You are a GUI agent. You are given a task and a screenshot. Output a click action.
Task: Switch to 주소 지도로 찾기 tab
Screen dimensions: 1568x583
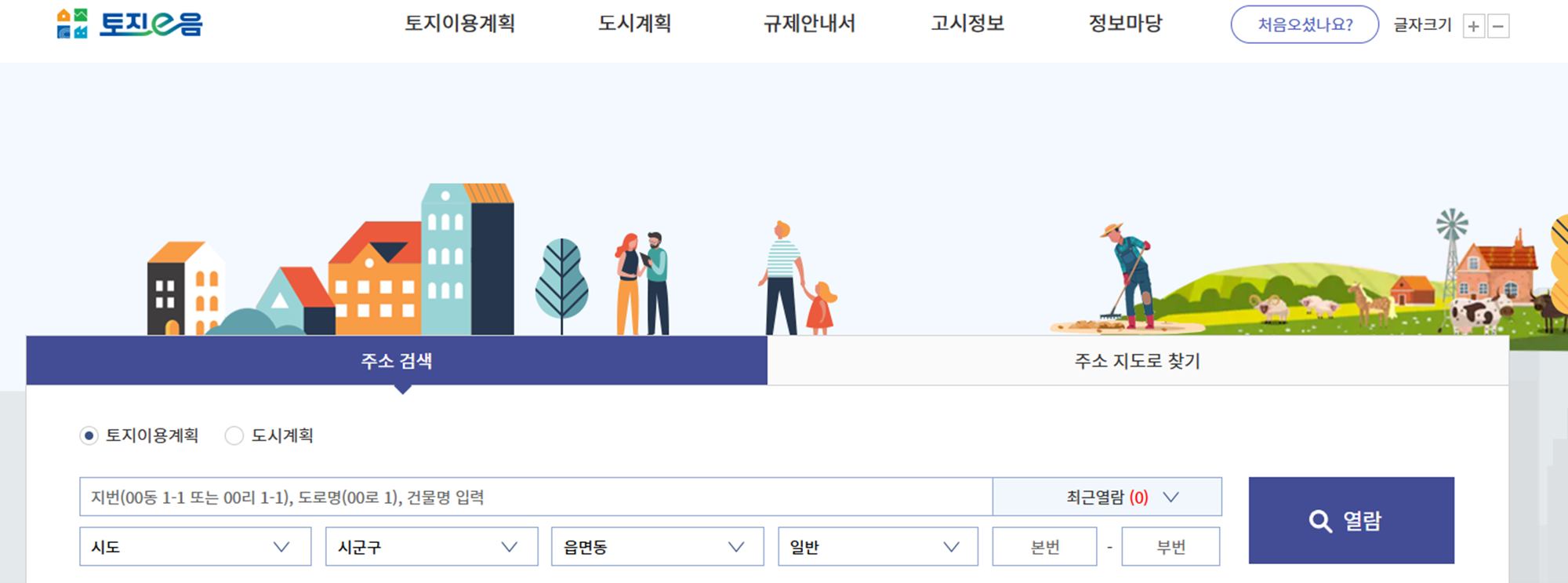[x=1138, y=361]
